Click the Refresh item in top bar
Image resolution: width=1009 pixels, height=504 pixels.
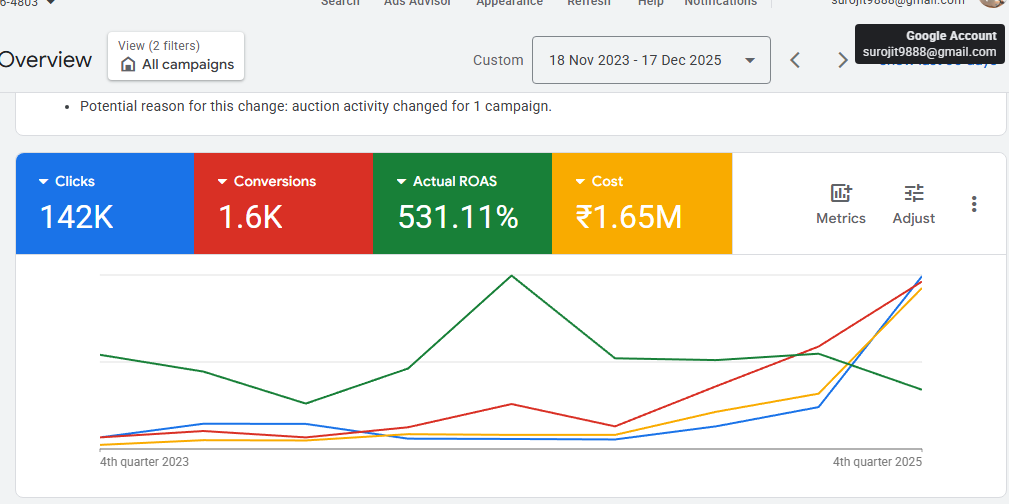589,3
